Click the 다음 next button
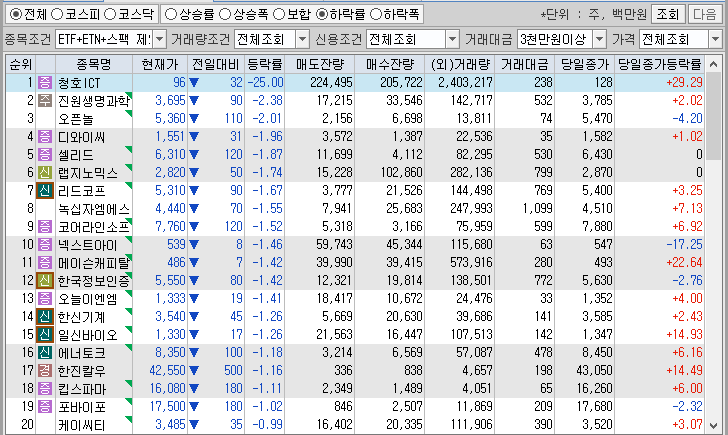Image resolution: width=728 pixels, height=435 pixels. (x=704, y=14)
